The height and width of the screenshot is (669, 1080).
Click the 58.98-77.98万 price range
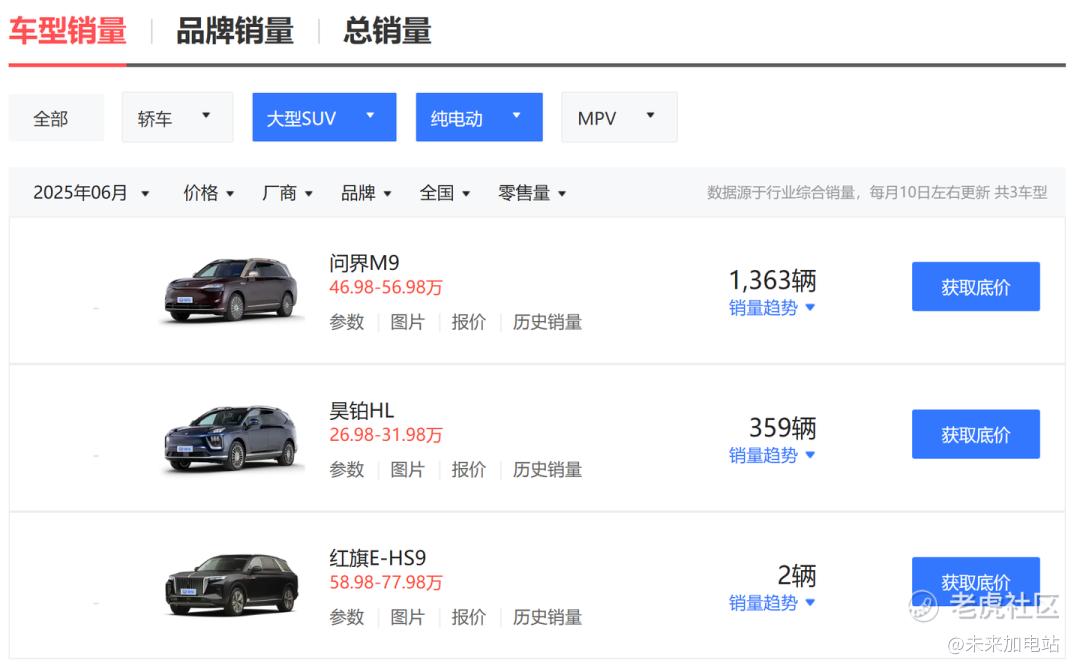[x=386, y=582]
